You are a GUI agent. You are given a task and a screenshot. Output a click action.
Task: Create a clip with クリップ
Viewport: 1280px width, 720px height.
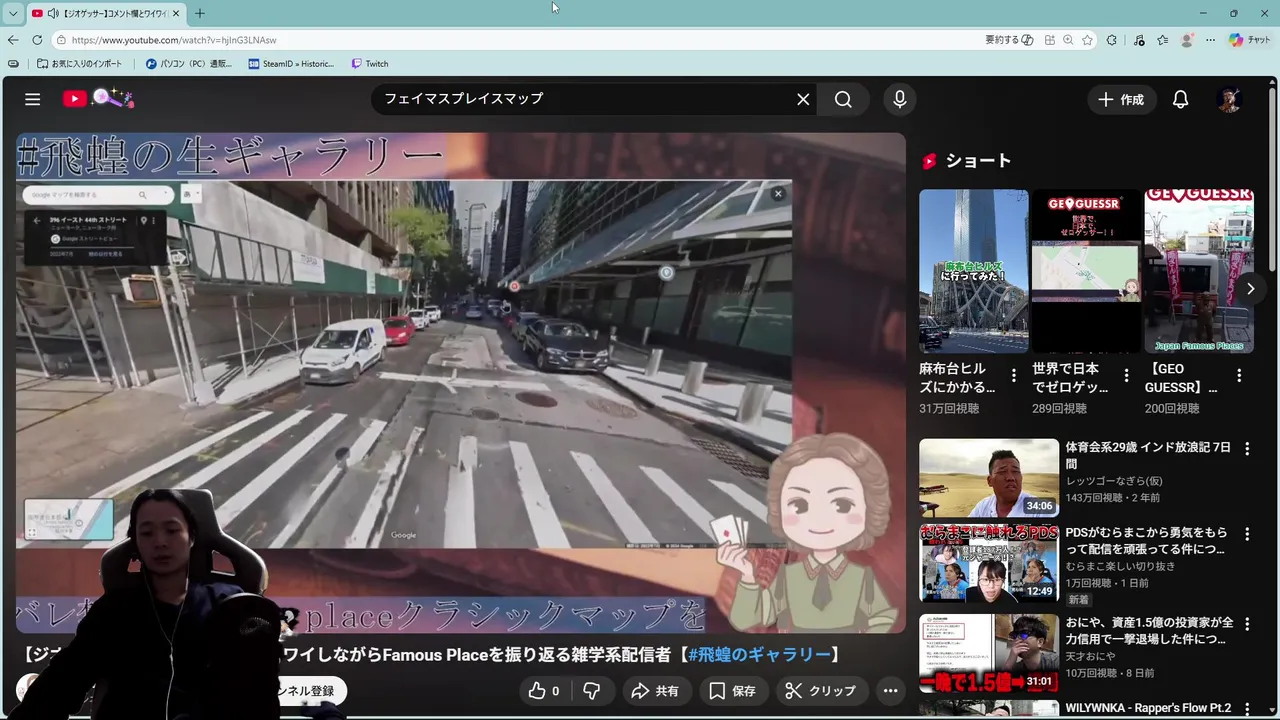pos(820,691)
